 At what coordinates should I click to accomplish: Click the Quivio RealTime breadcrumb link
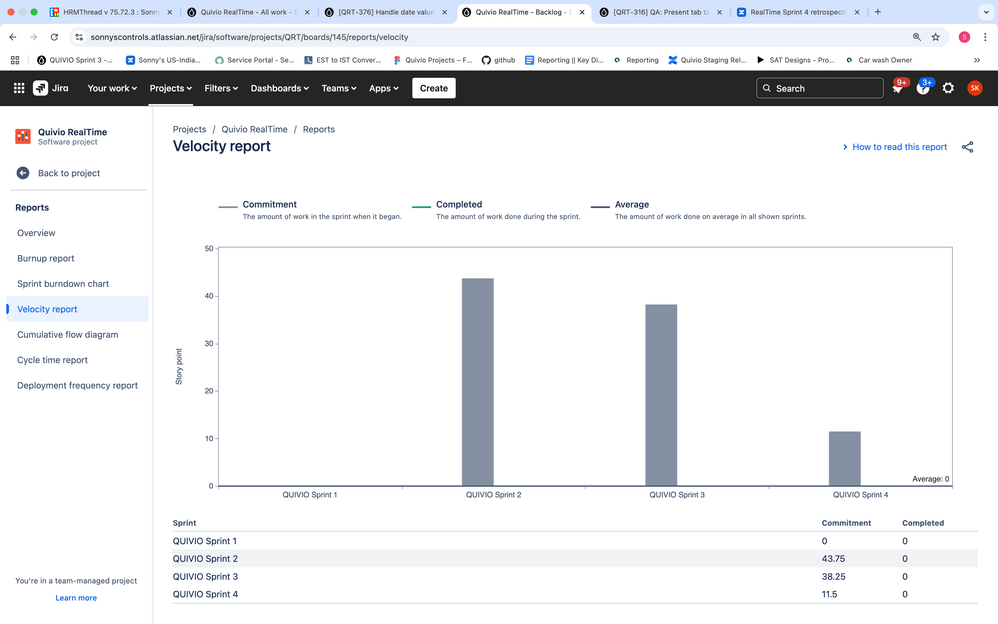[255, 129]
